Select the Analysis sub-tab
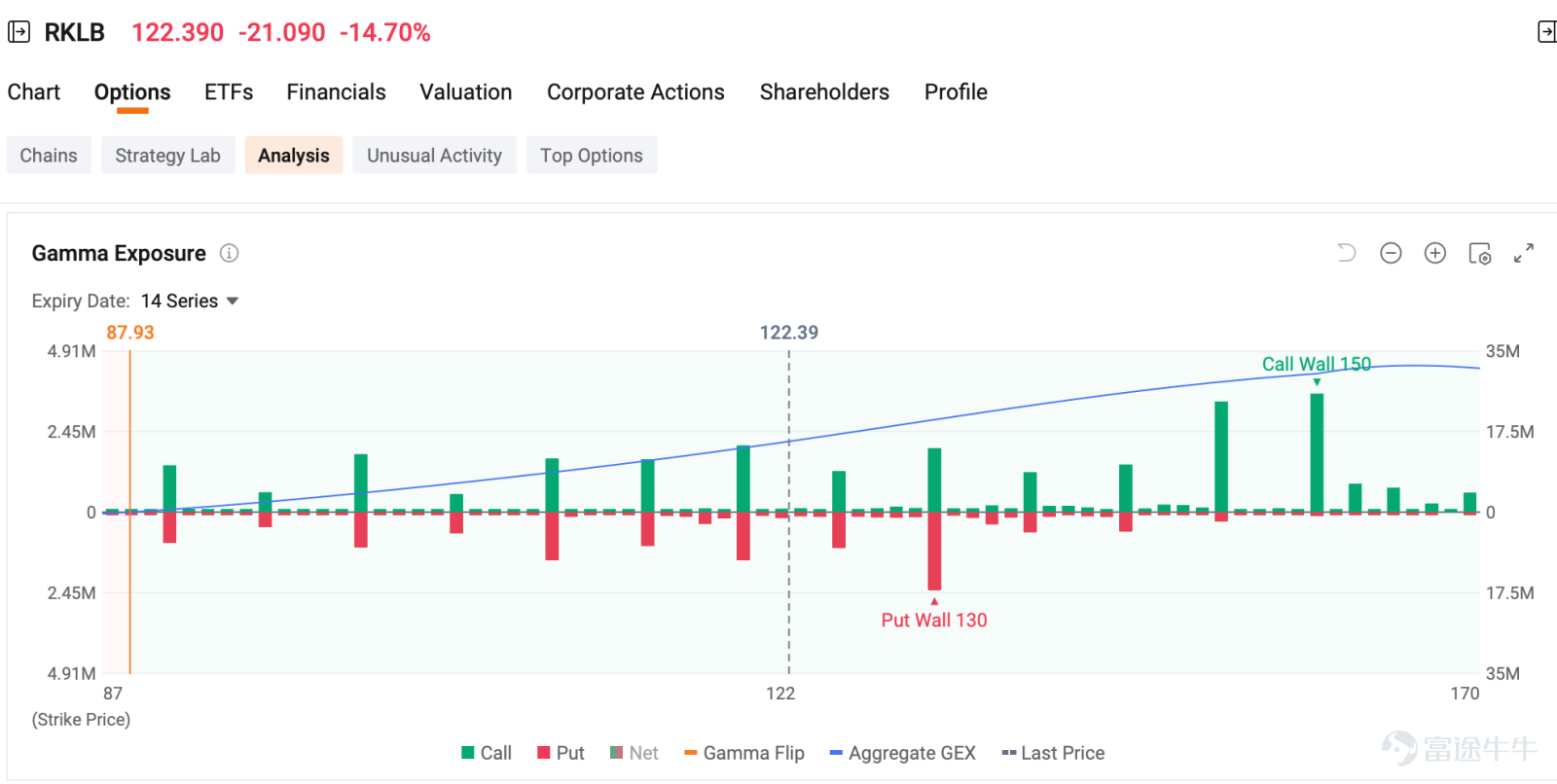This screenshot has height=784, width=1557. point(294,156)
